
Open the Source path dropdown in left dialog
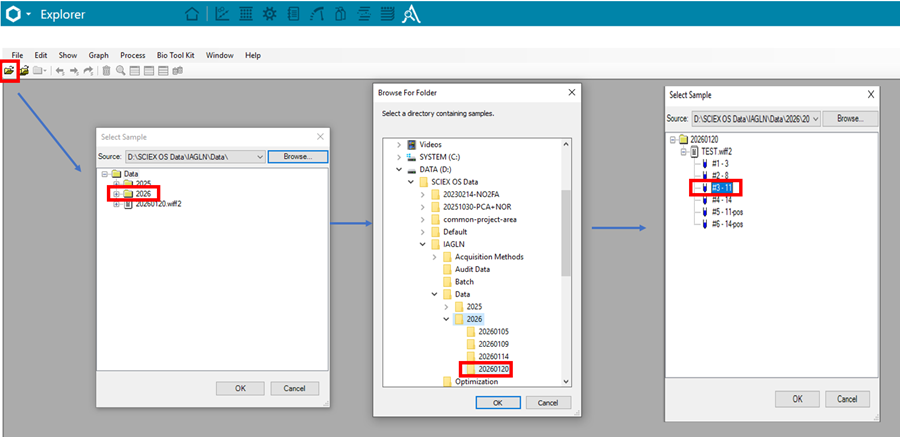click(x=260, y=157)
